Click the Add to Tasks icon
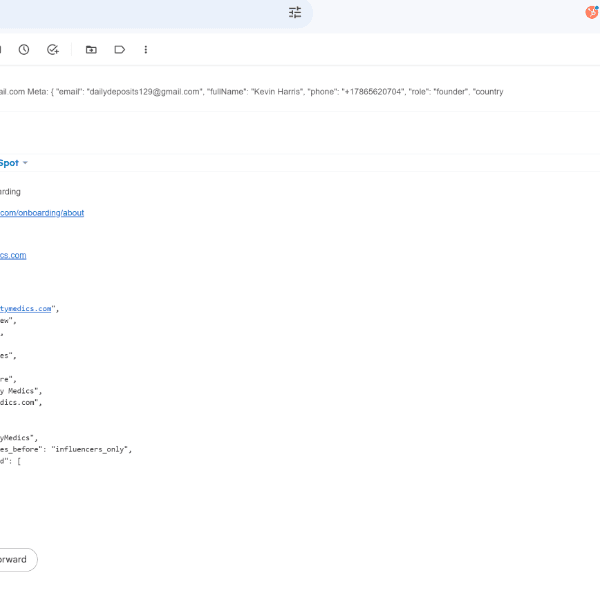 click(53, 49)
